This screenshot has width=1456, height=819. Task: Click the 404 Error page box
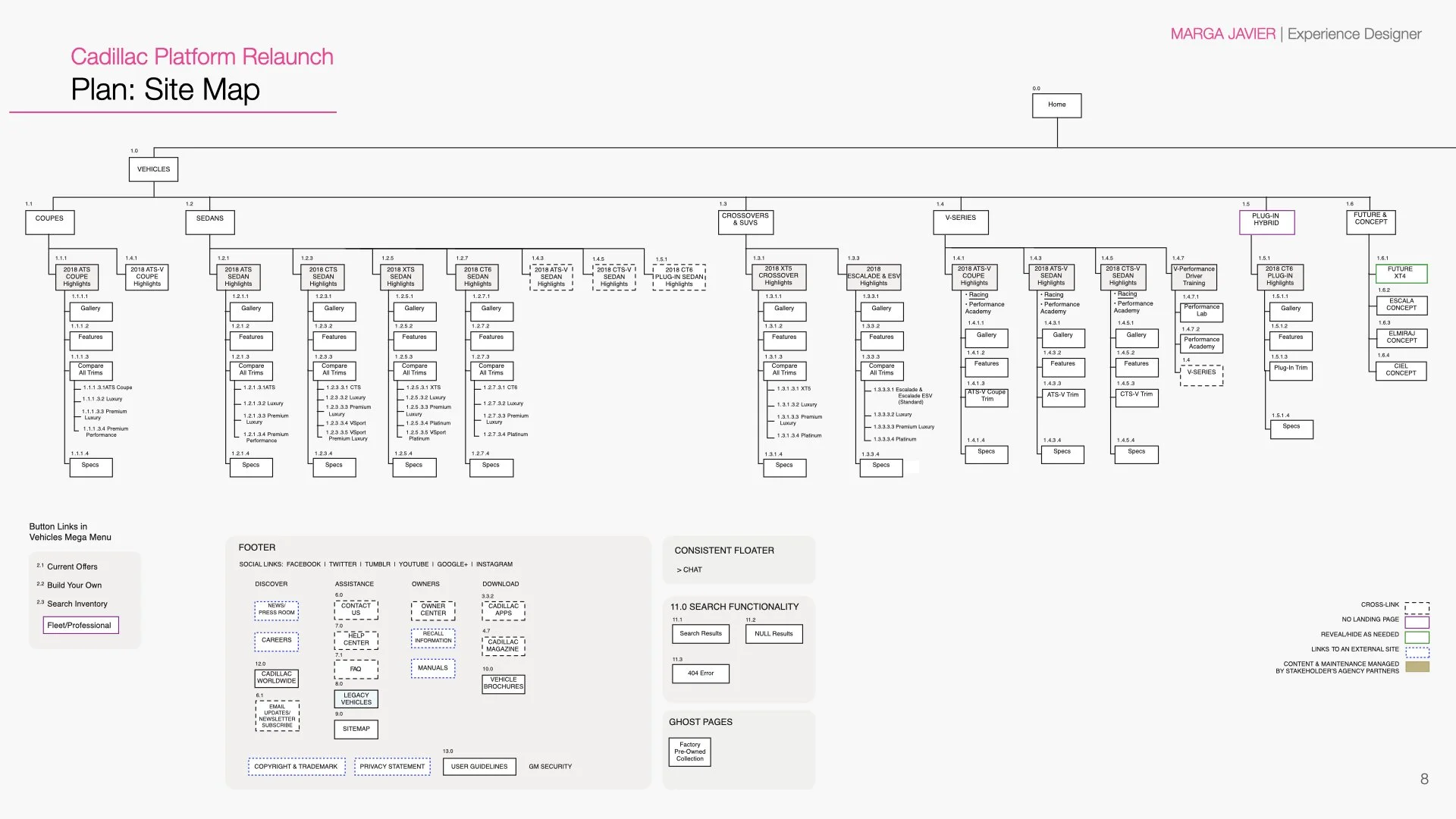pyautogui.click(x=700, y=673)
